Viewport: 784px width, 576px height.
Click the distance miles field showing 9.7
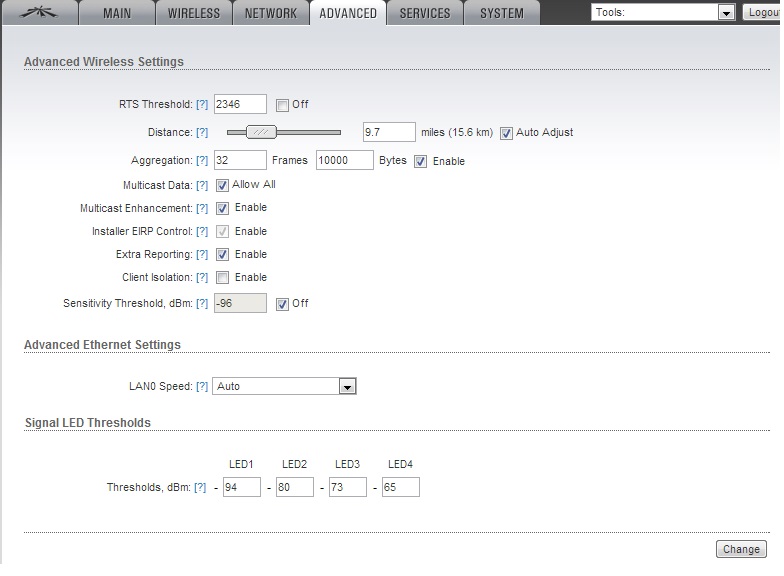(x=389, y=132)
